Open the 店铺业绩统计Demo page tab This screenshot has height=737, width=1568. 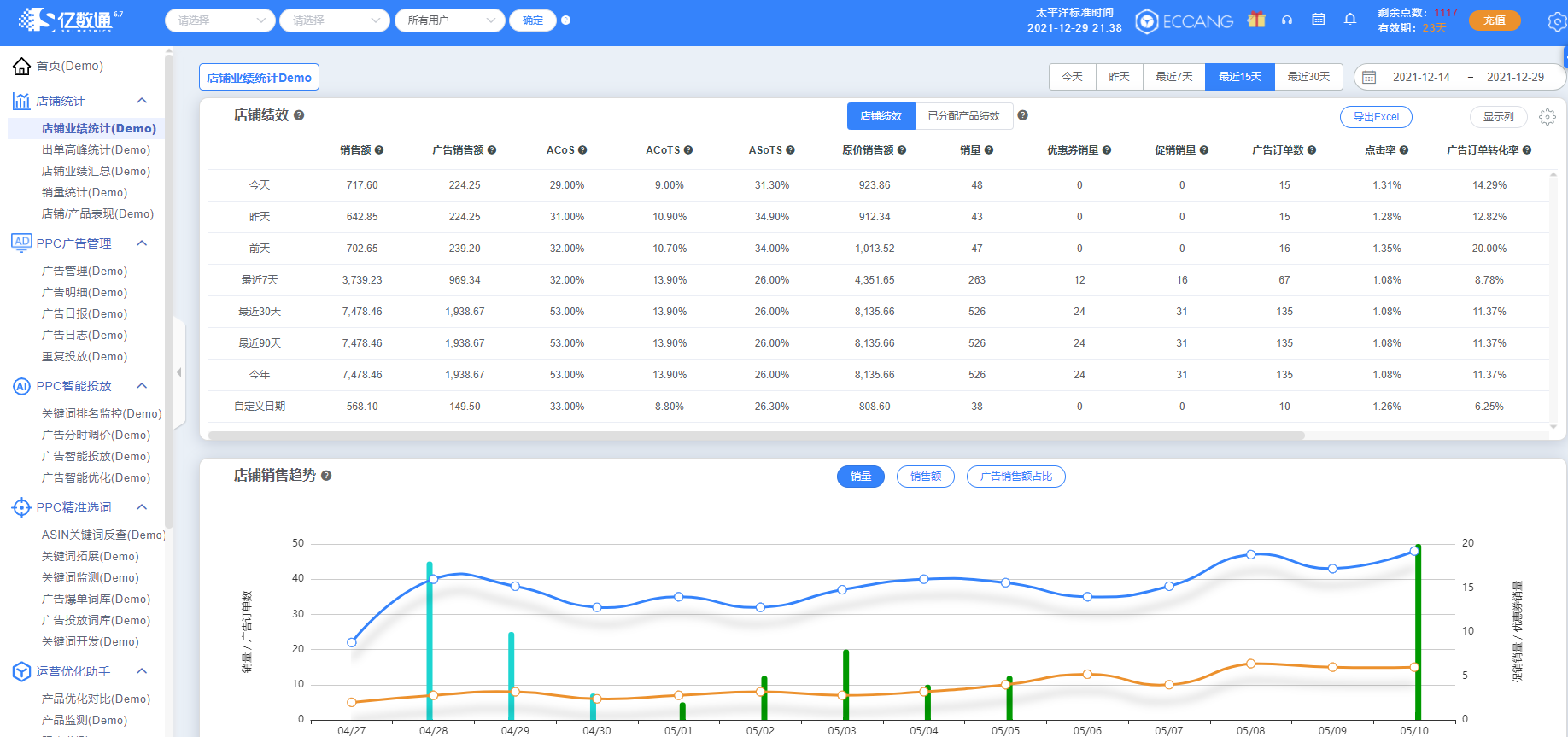[259, 77]
